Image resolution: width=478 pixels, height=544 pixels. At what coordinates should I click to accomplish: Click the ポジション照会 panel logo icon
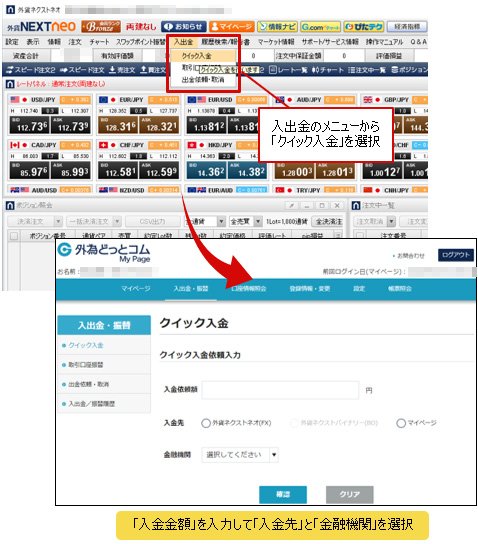[x=10, y=205]
